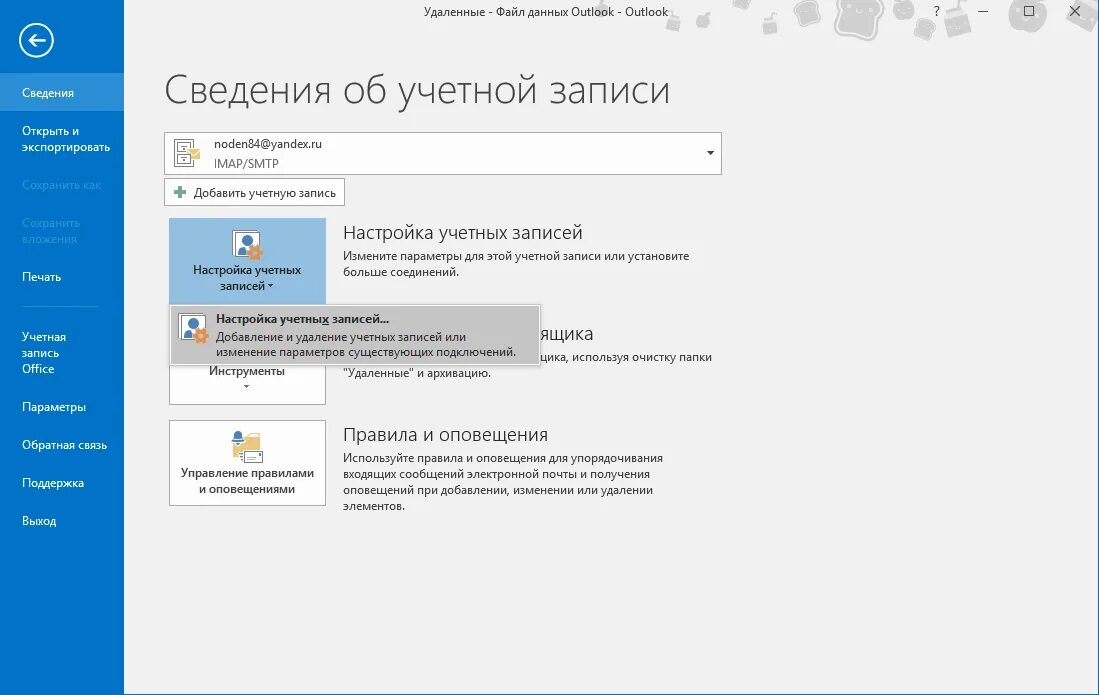Open Обратная связь from the sidebar

(x=62, y=445)
